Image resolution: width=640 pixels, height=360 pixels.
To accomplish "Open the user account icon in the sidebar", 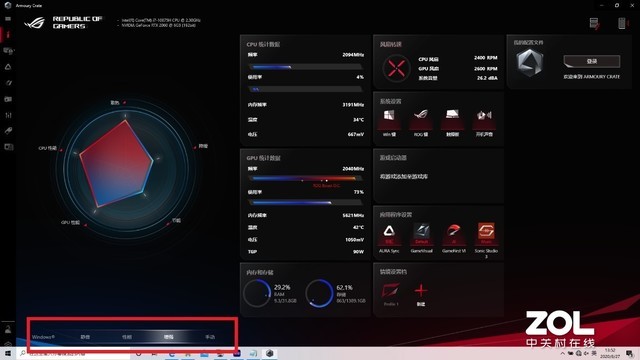I will [x=8, y=329].
